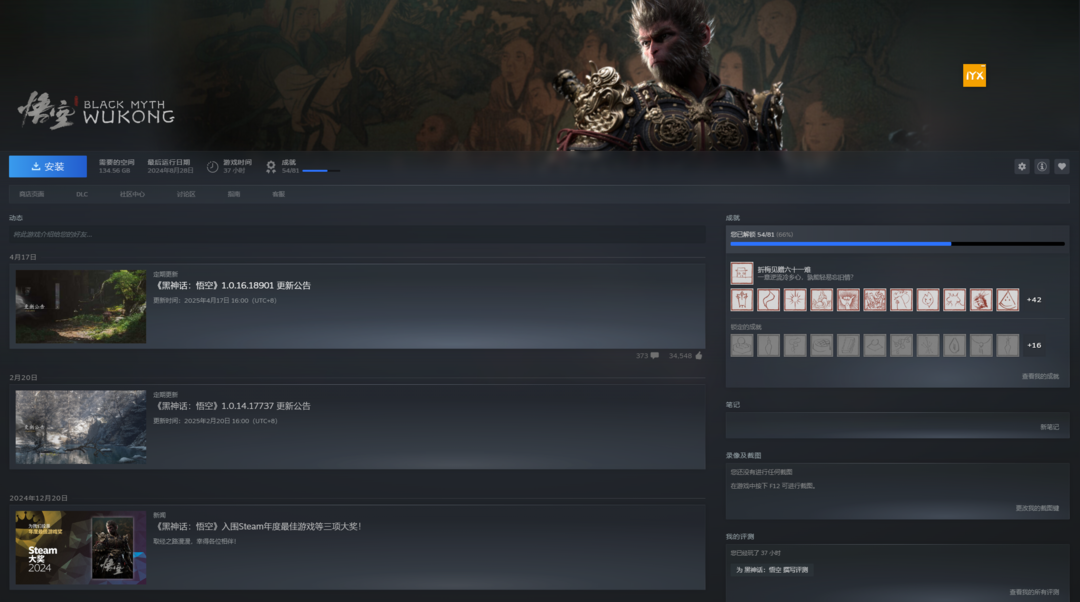This screenshot has width=1080, height=602.
Task: Open the 讨论区 tab
Action: (186, 194)
